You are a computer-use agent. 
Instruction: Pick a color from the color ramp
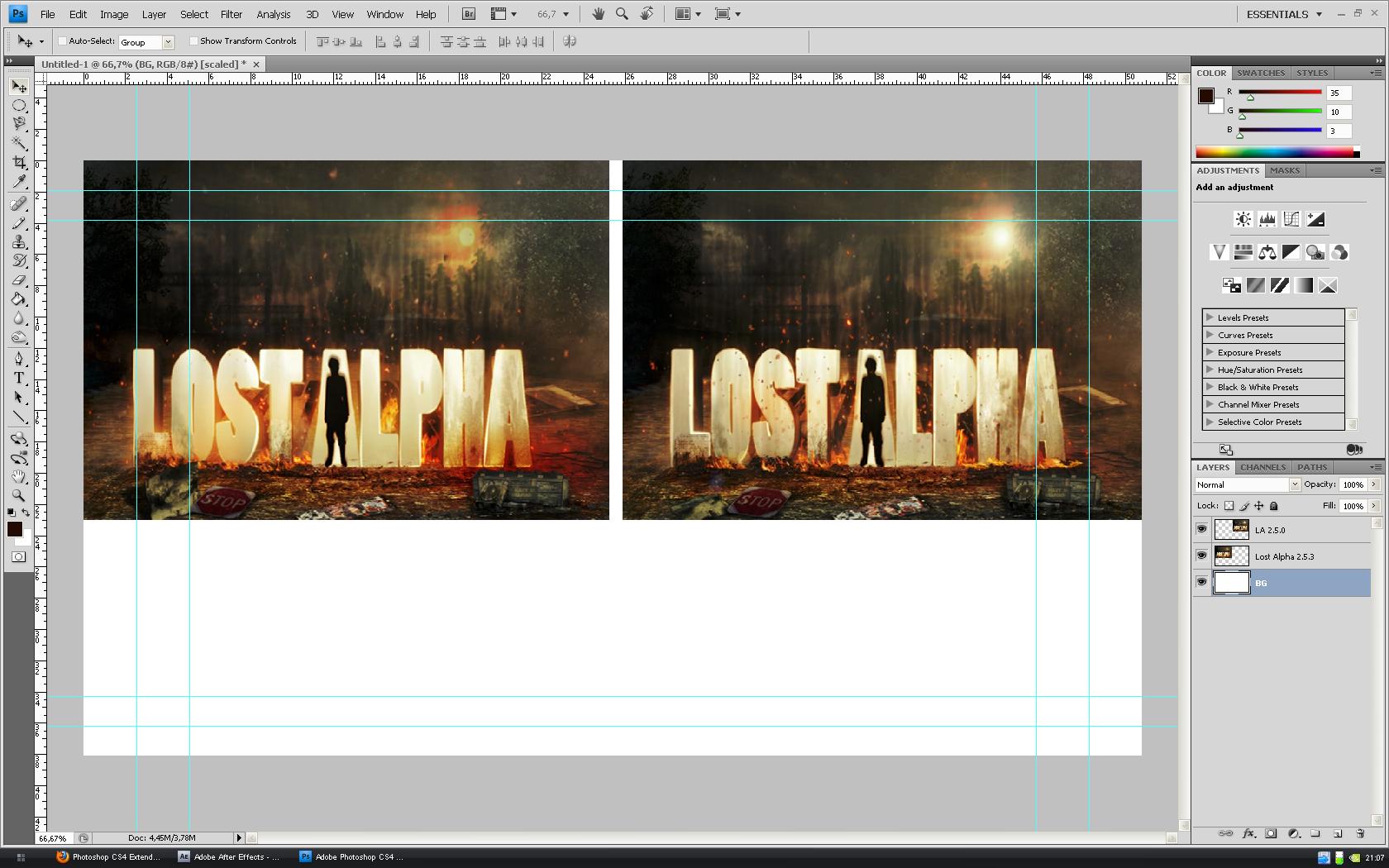point(1277,152)
